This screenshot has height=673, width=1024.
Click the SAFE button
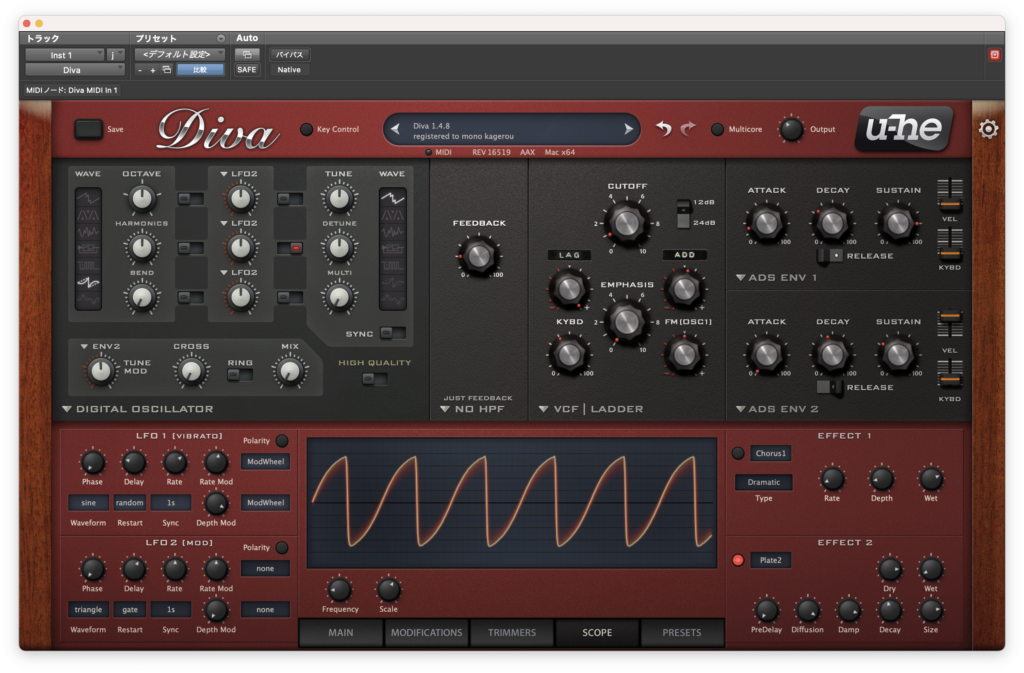[x=247, y=70]
